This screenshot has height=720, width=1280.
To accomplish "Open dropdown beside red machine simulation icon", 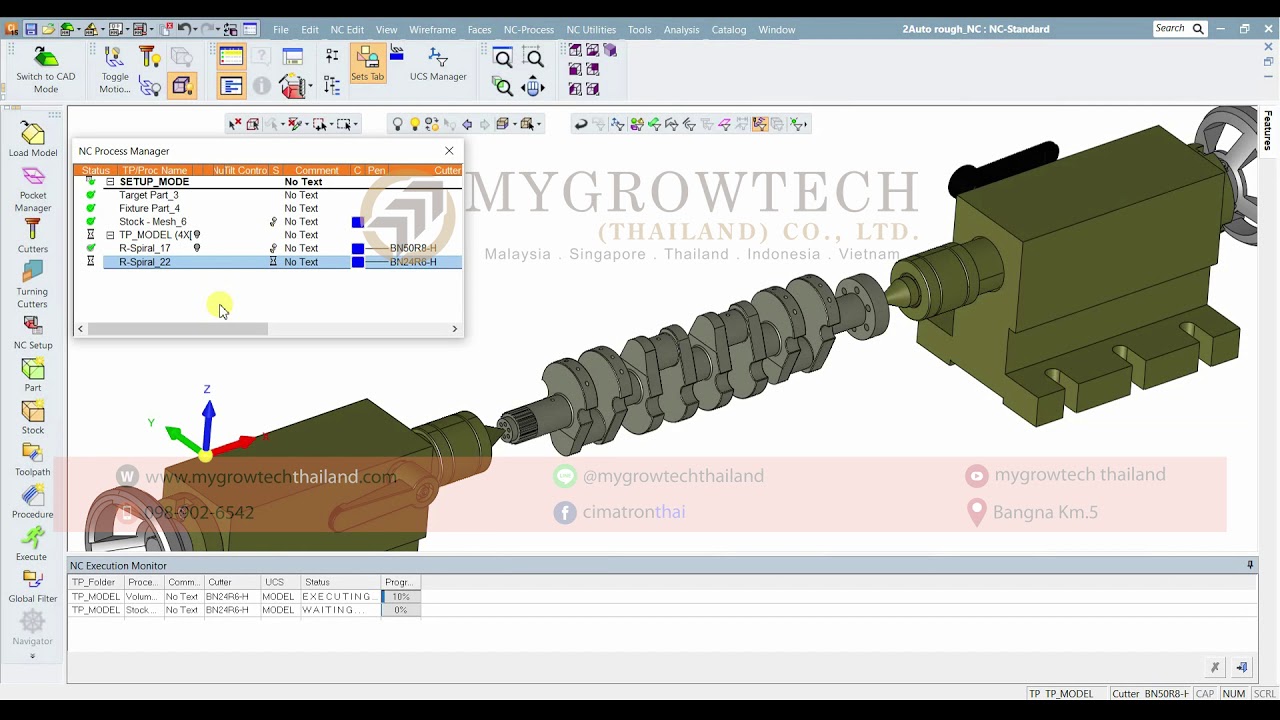I will coord(310,87).
